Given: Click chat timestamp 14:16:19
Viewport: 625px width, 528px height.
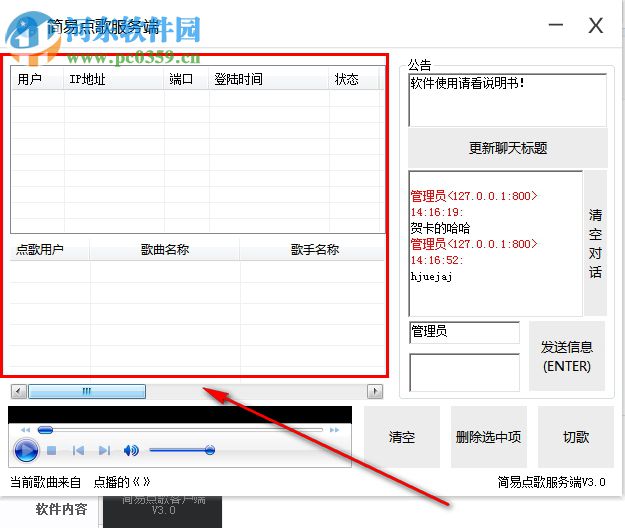Looking at the screenshot, I should tap(436, 212).
